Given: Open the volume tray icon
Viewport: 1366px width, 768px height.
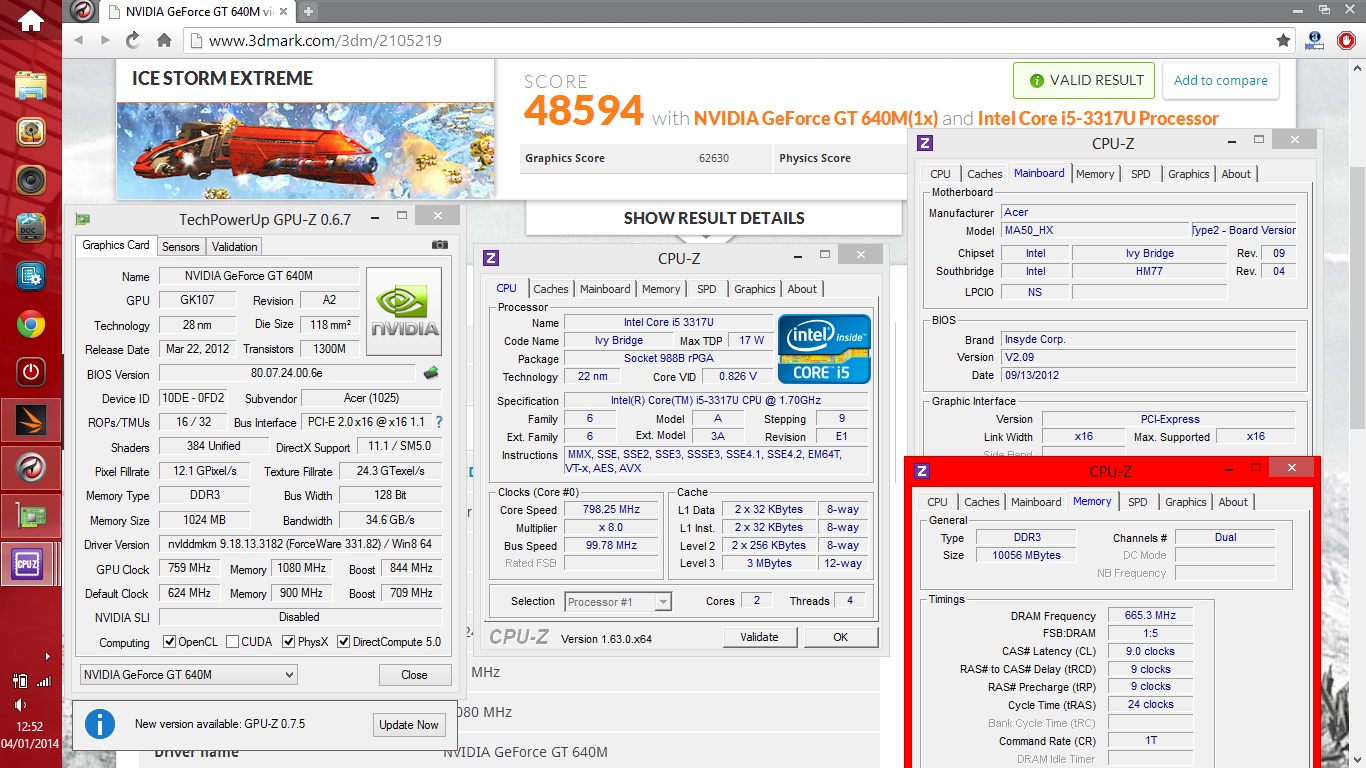Looking at the screenshot, I should pyautogui.click(x=20, y=705).
